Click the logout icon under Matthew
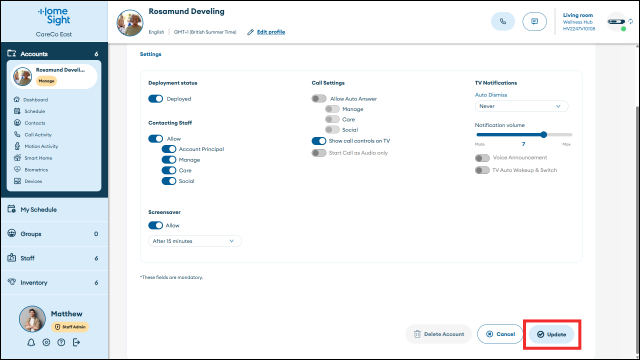The image size is (640, 360). pos(76,342)
